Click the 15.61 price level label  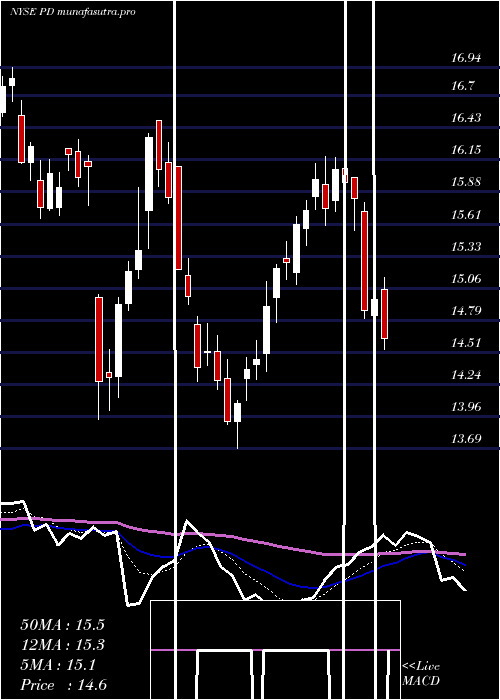(467, 215)
